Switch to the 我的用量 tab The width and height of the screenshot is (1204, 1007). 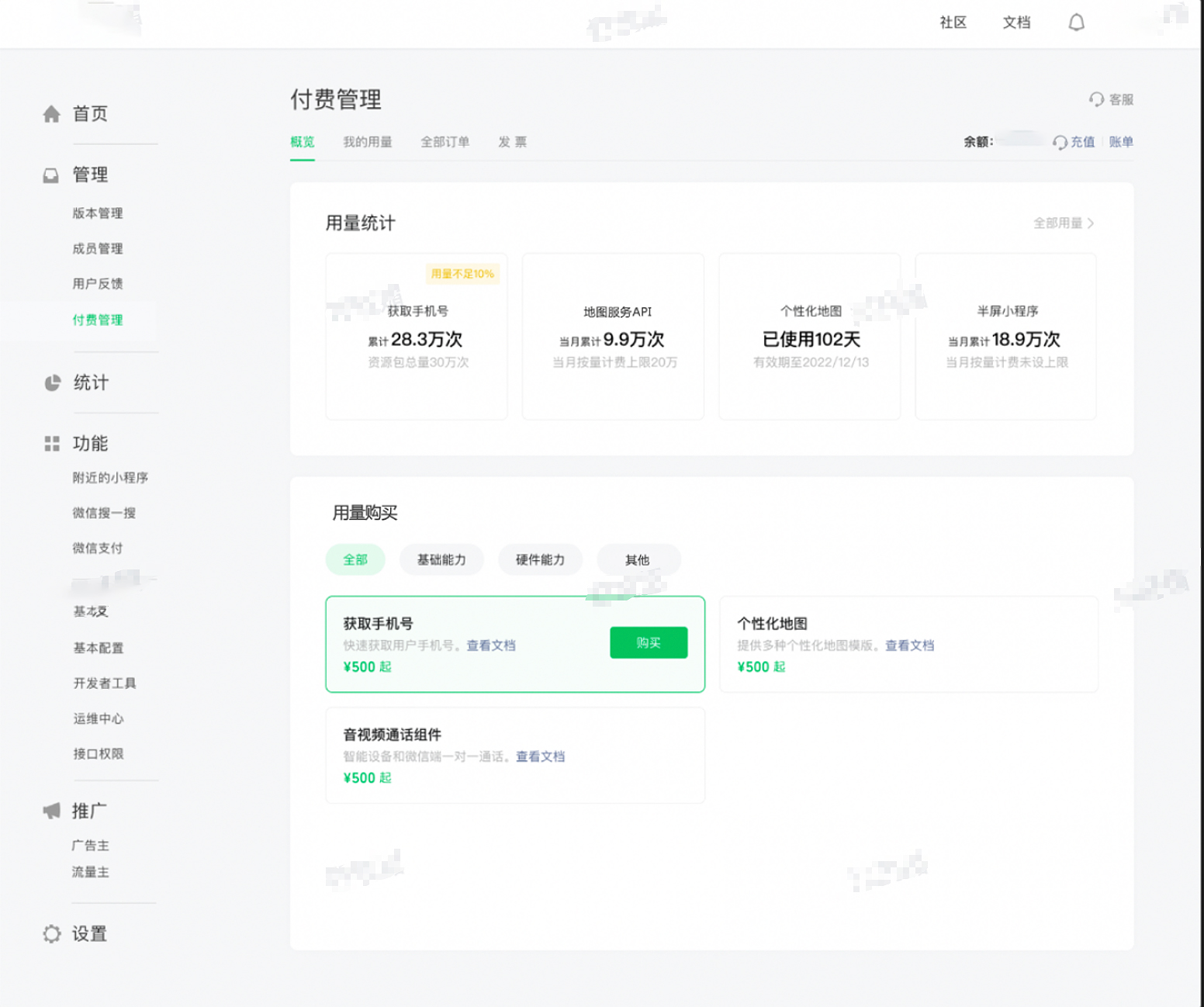(368, 142)
